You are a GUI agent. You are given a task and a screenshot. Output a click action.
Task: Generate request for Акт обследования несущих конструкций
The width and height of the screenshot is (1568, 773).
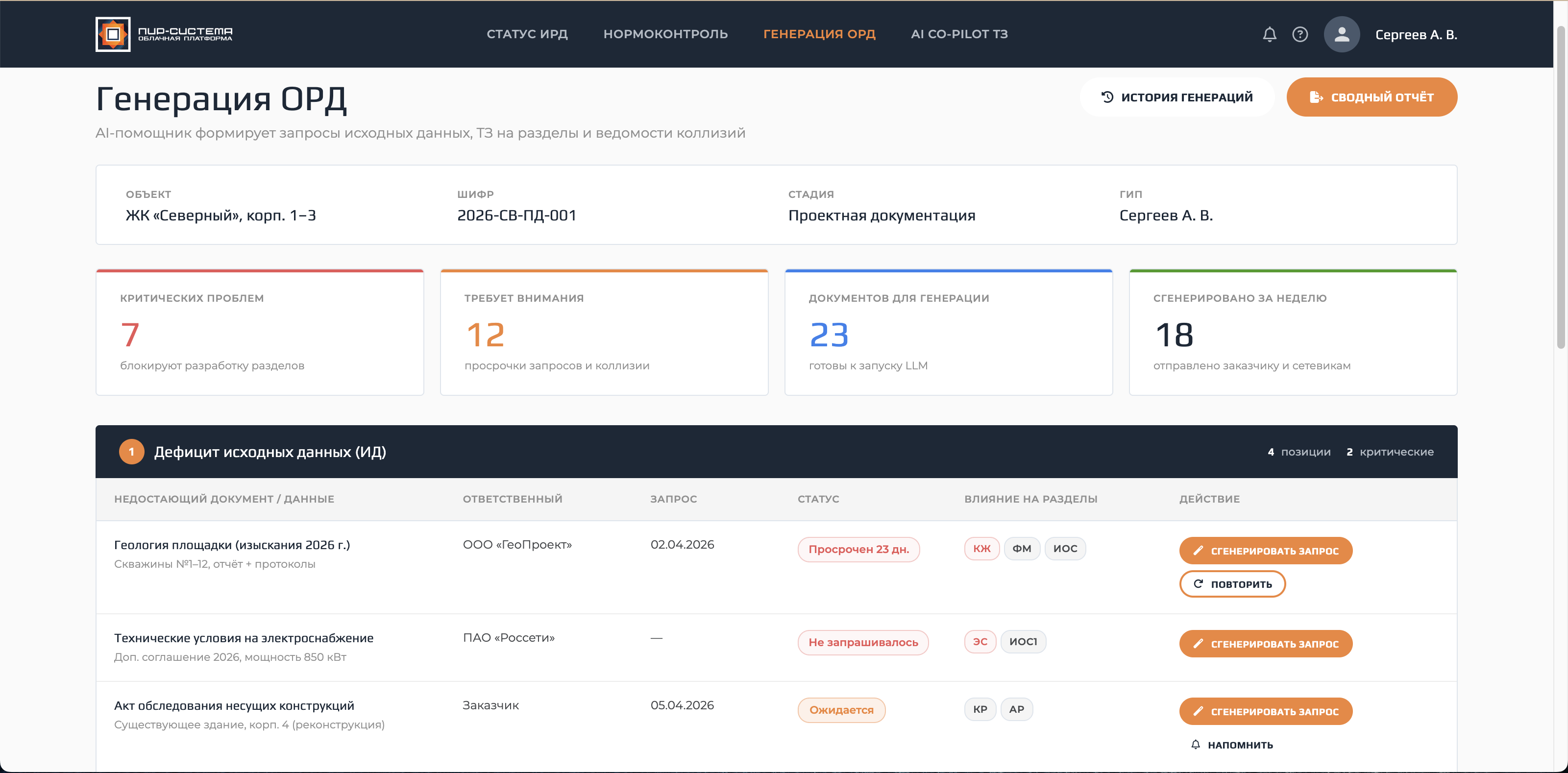point(1266,711)
